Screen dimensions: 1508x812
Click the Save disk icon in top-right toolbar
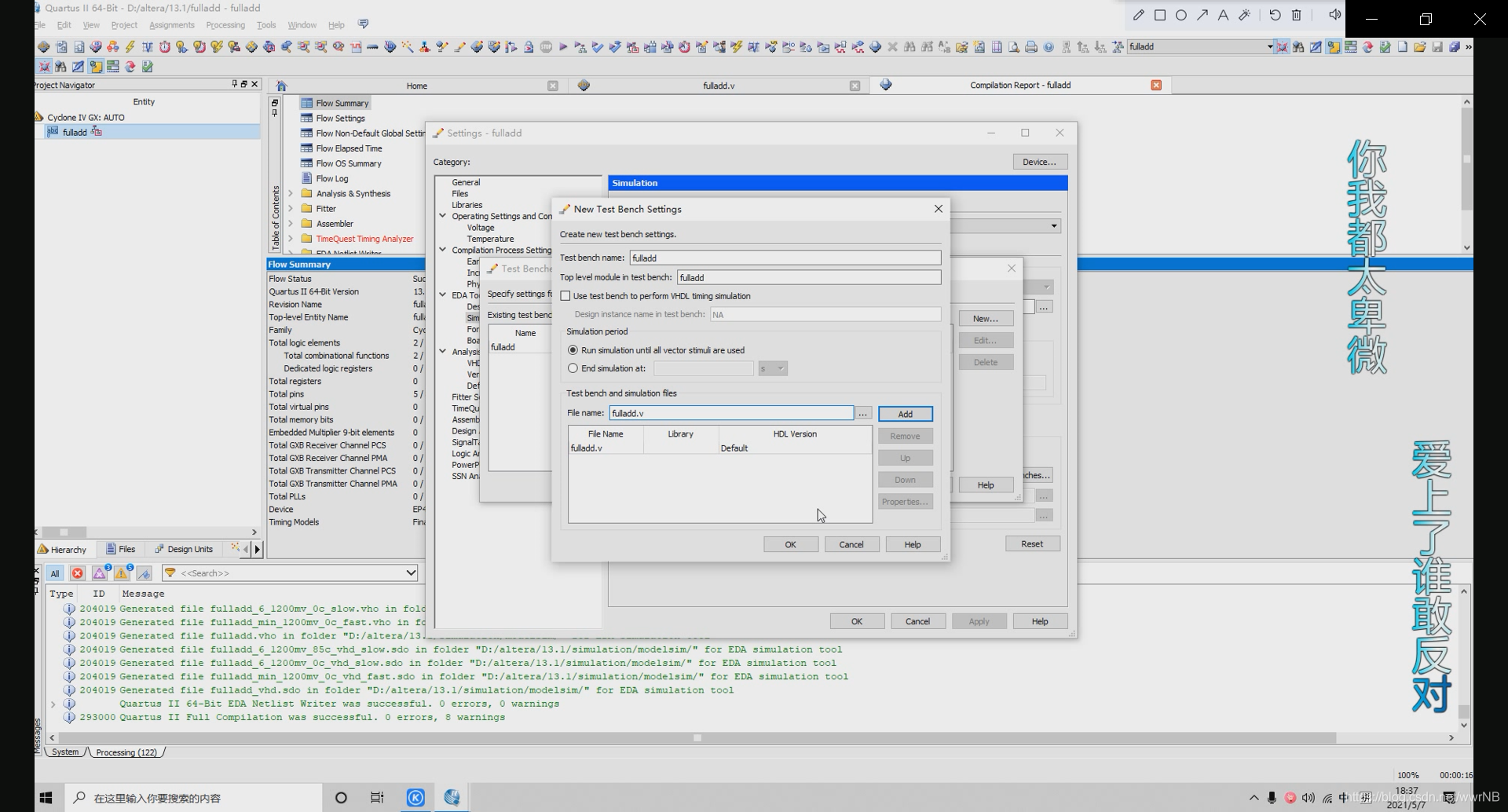tap(1437, 47)
